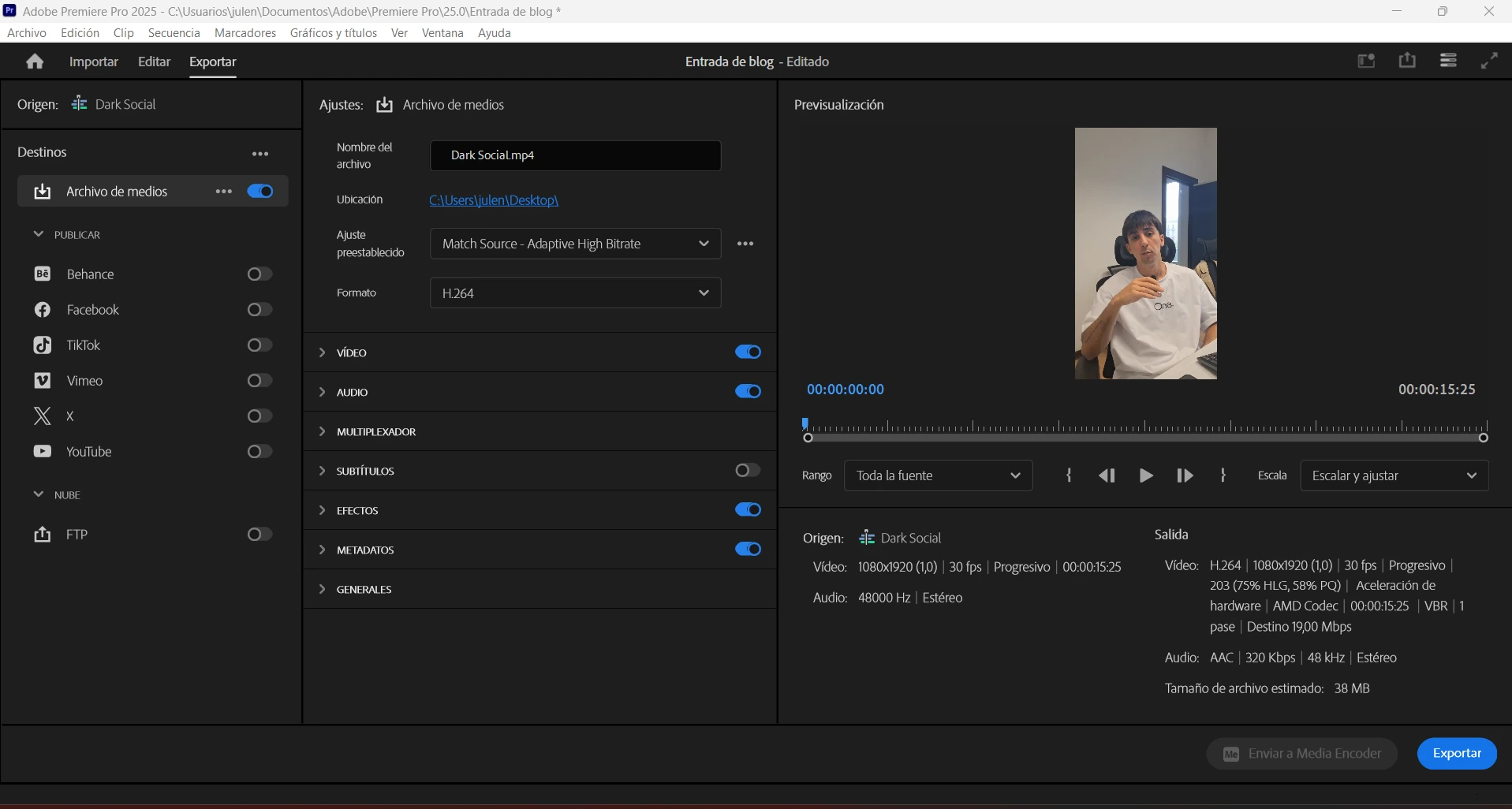
Task: Open the Secuencia menu
Action: point(174,33)
